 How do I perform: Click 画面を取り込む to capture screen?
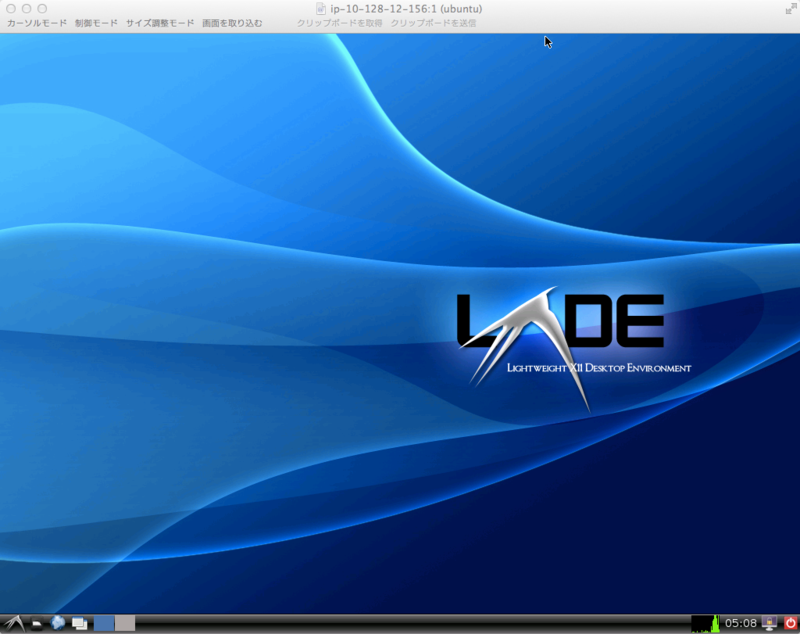coord(232,23)
